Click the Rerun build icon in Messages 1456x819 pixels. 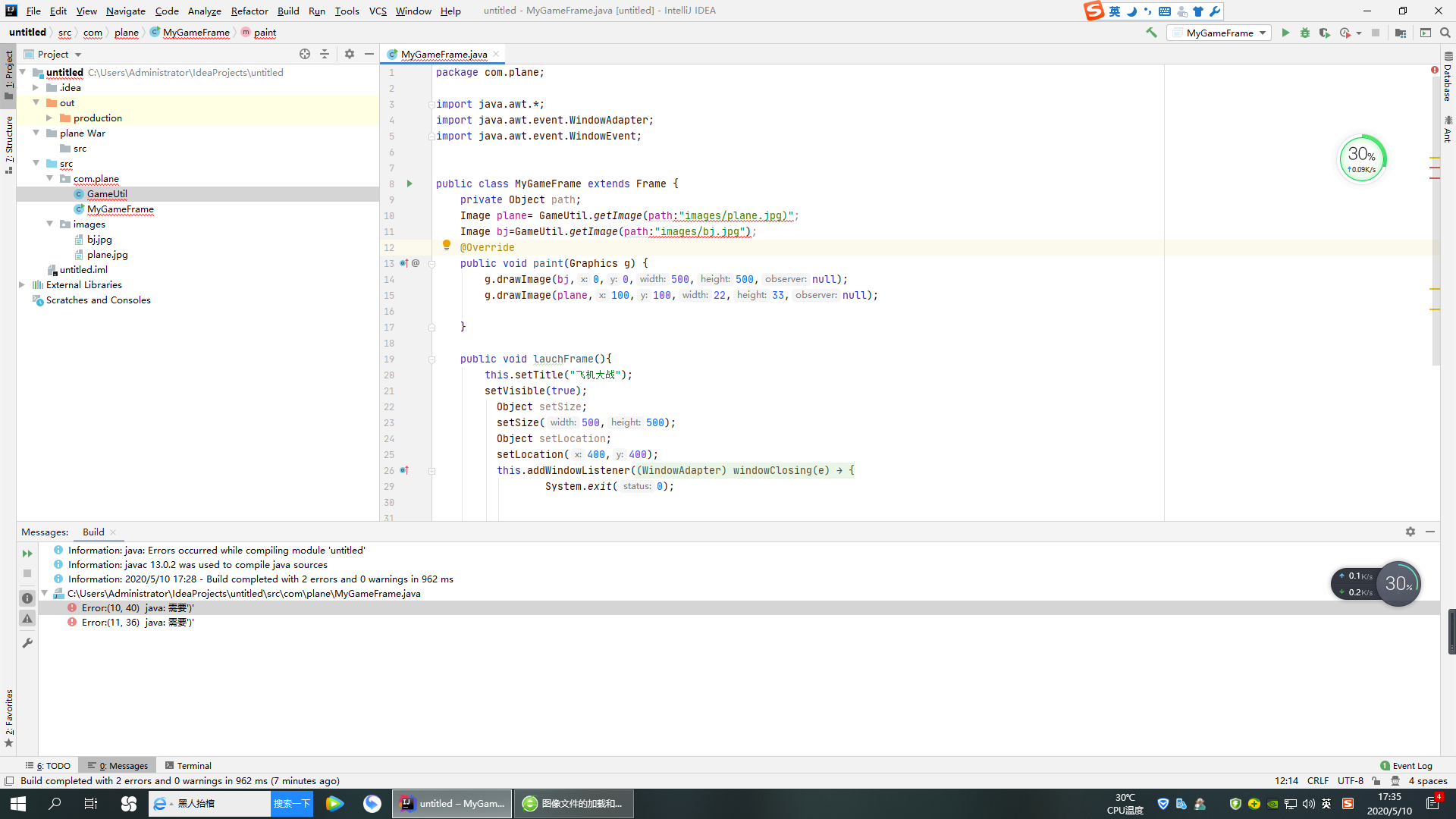click(27, 554)
